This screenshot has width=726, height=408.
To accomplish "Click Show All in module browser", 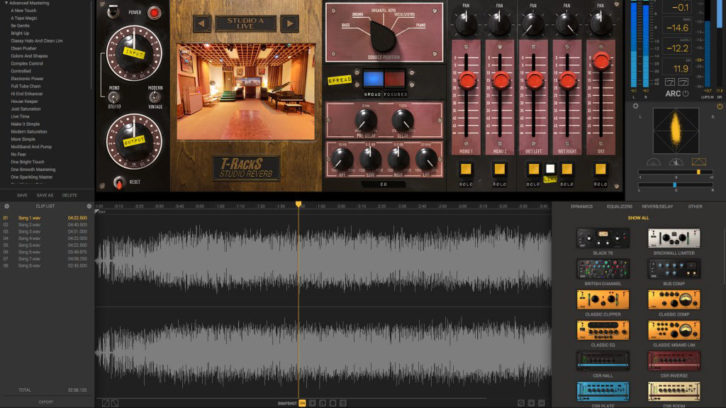I will click(638, 218).
